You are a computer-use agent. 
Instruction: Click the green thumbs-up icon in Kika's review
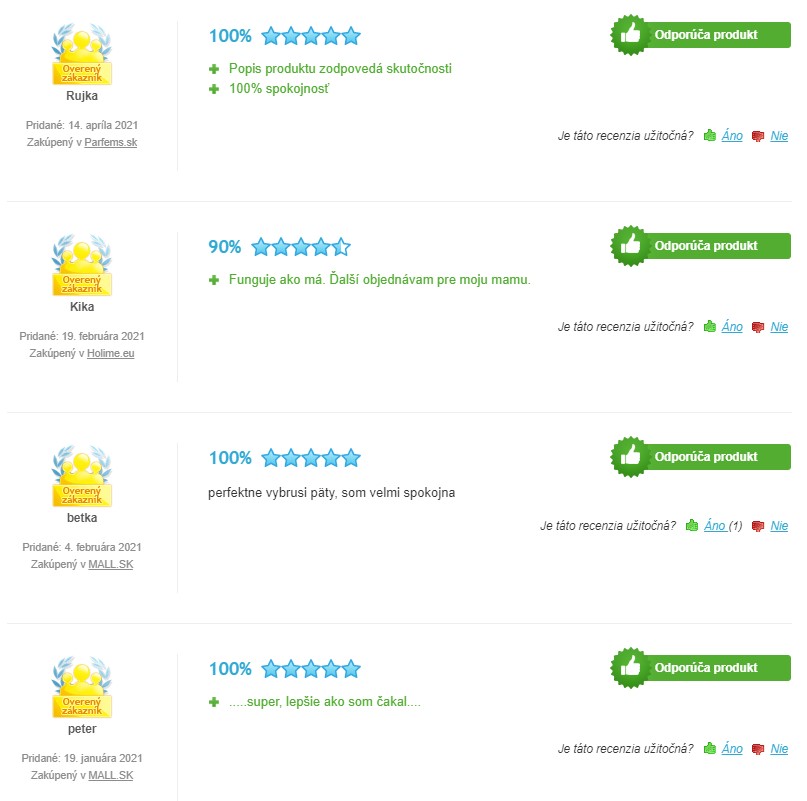coord(710,326)
